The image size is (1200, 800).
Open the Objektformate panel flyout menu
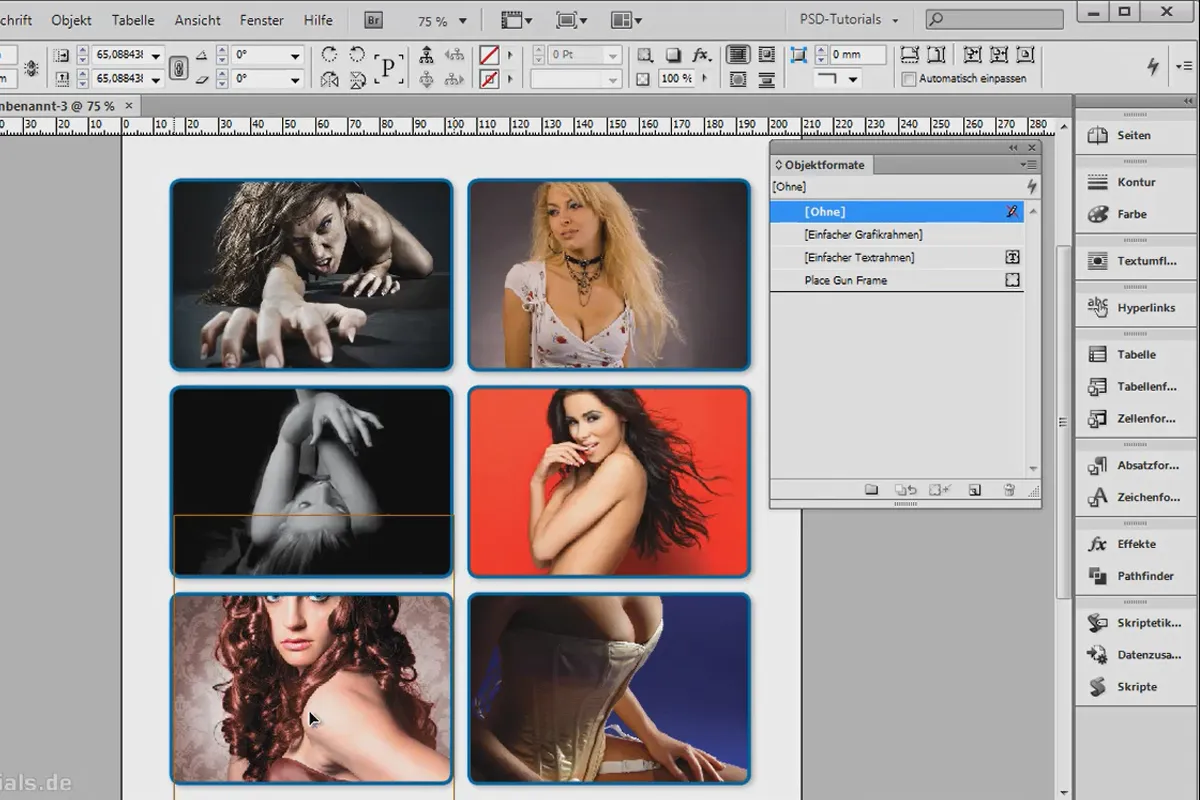click(x=1028, y=164)
